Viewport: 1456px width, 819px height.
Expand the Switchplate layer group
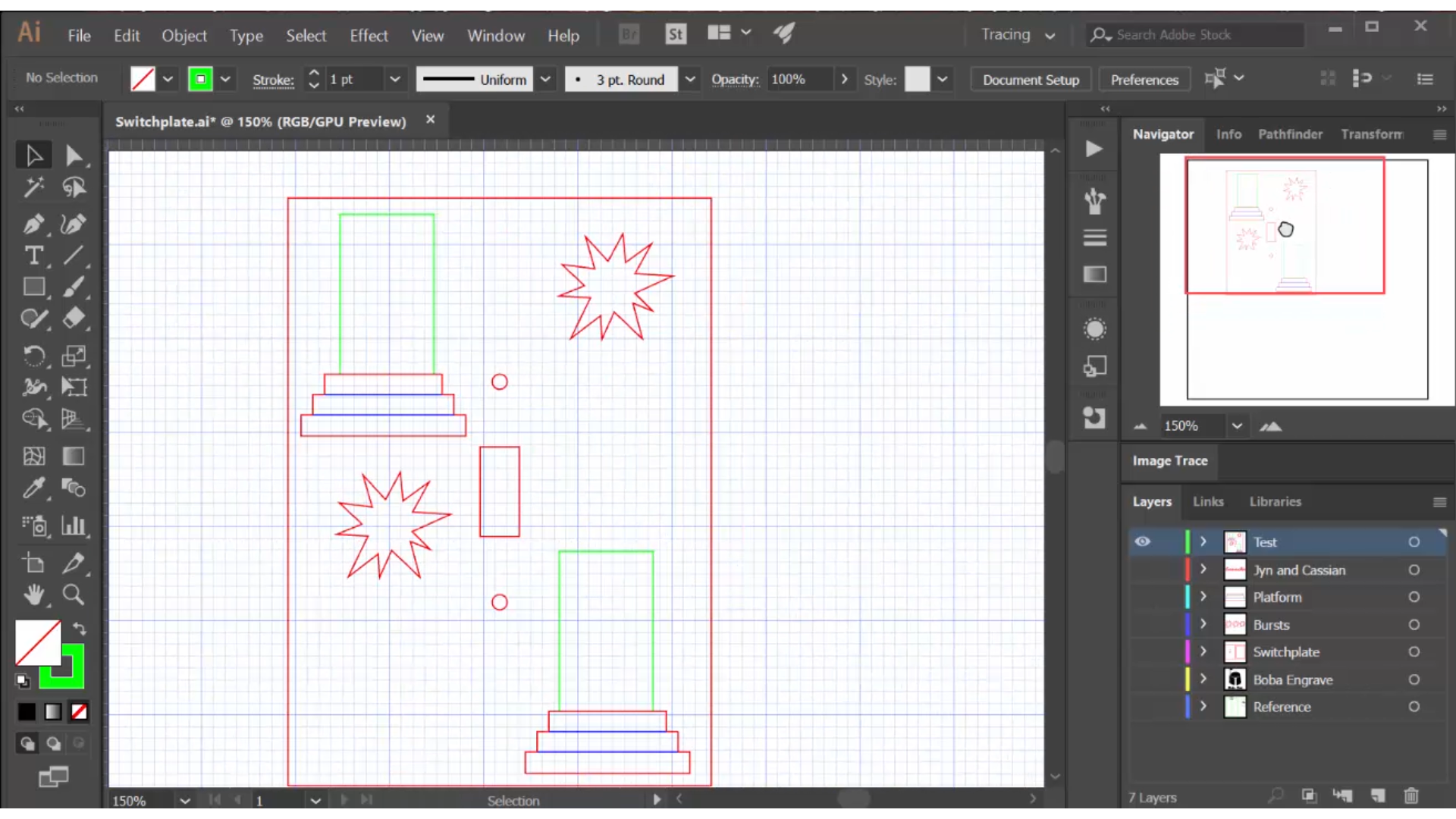click(1203, 651)
